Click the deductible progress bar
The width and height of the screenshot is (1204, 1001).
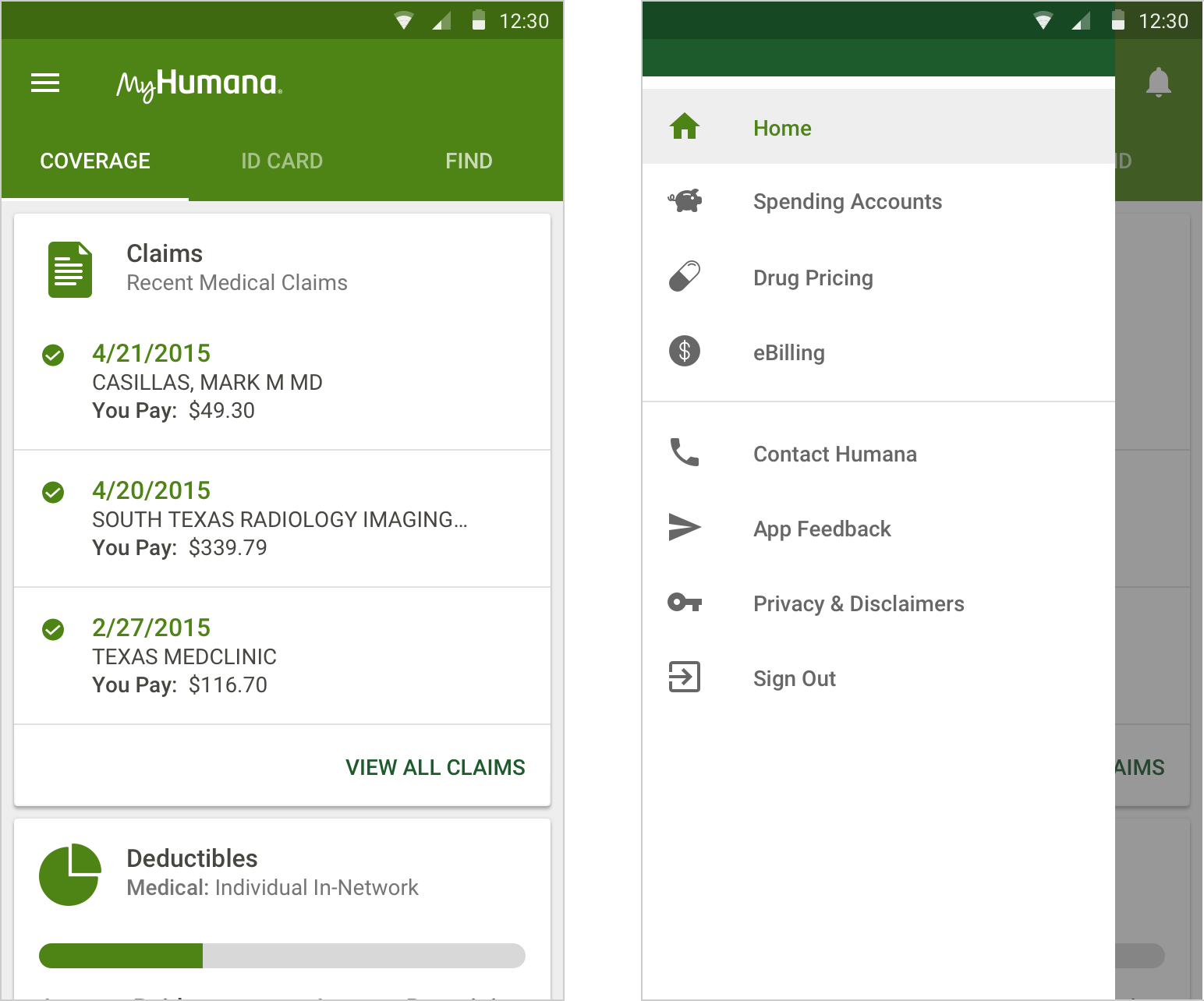click(x=282, y=956)
